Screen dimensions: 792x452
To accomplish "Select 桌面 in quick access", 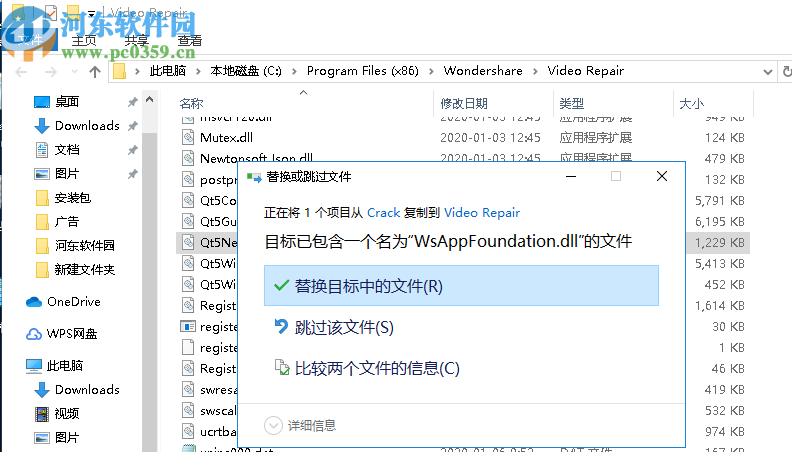I will point(67,102).
